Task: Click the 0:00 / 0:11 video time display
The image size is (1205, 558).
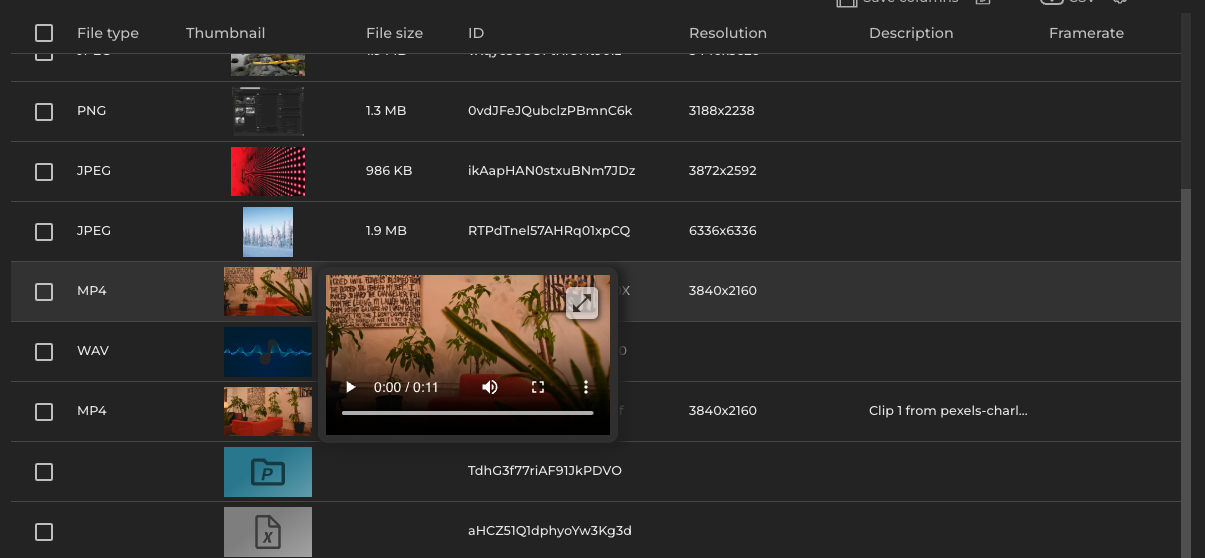Action: point(406,387)
